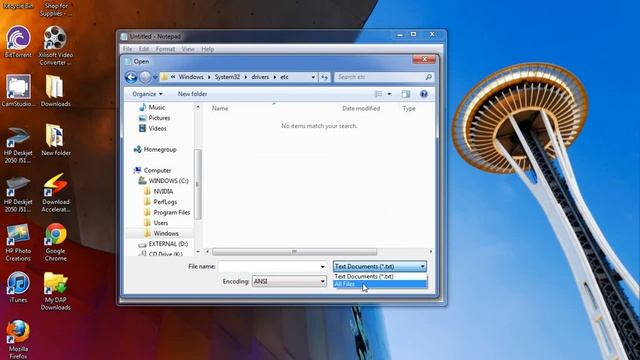Open the Notepad Edit menu
640x360 pixels.
click(144, 49)
